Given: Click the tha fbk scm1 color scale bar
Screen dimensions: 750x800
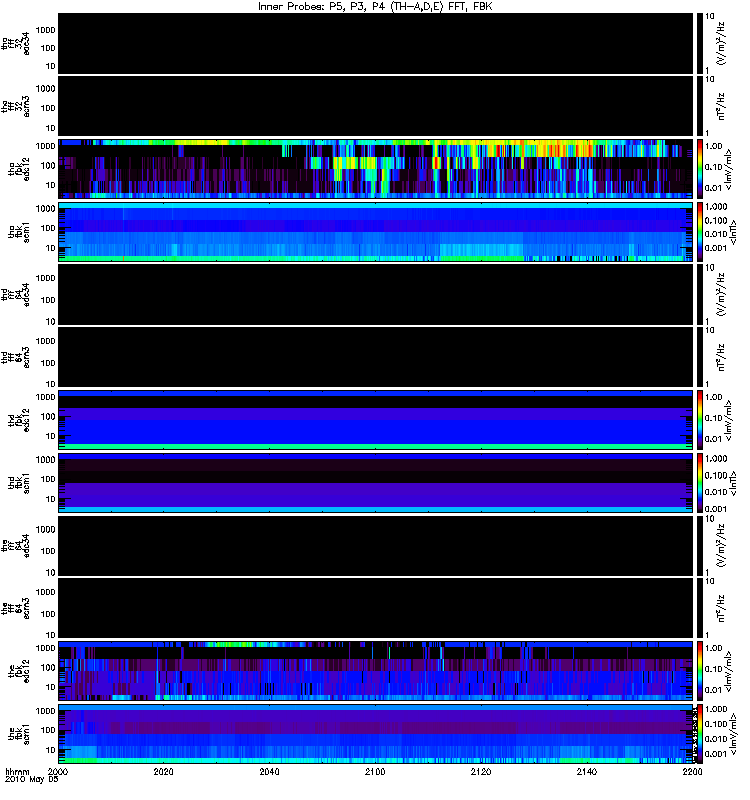Looking at the screenshot, I should coord(700,232).
